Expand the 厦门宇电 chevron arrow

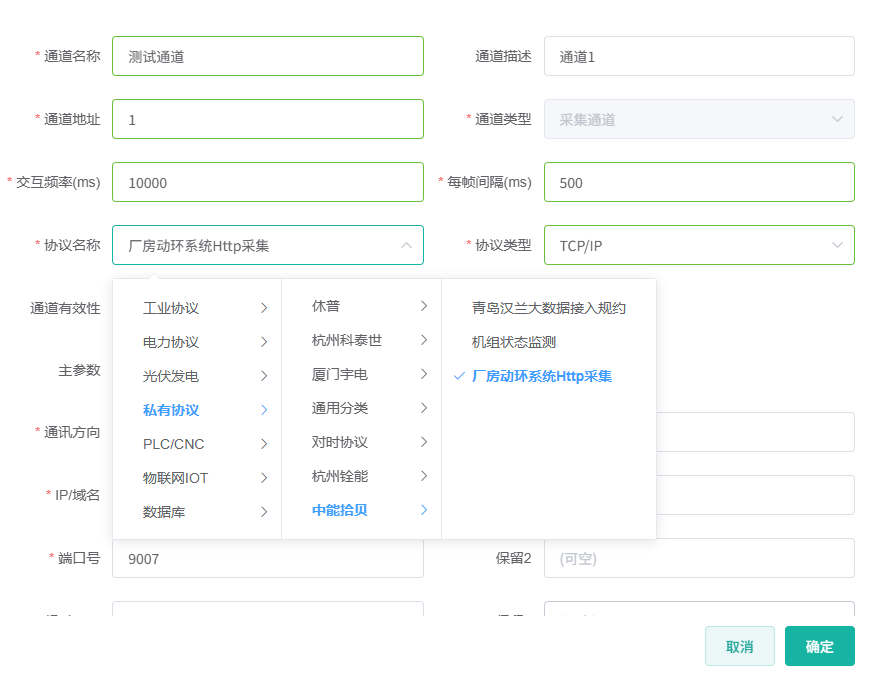pos(424,374)
